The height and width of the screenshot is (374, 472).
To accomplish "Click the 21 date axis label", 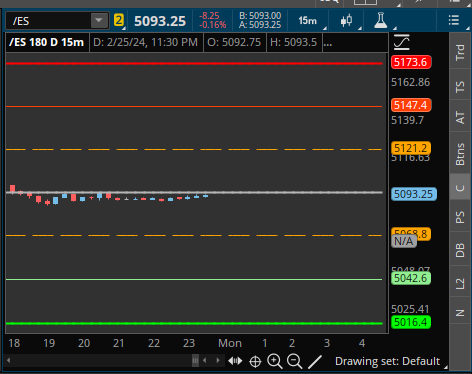I will [119, 343].
